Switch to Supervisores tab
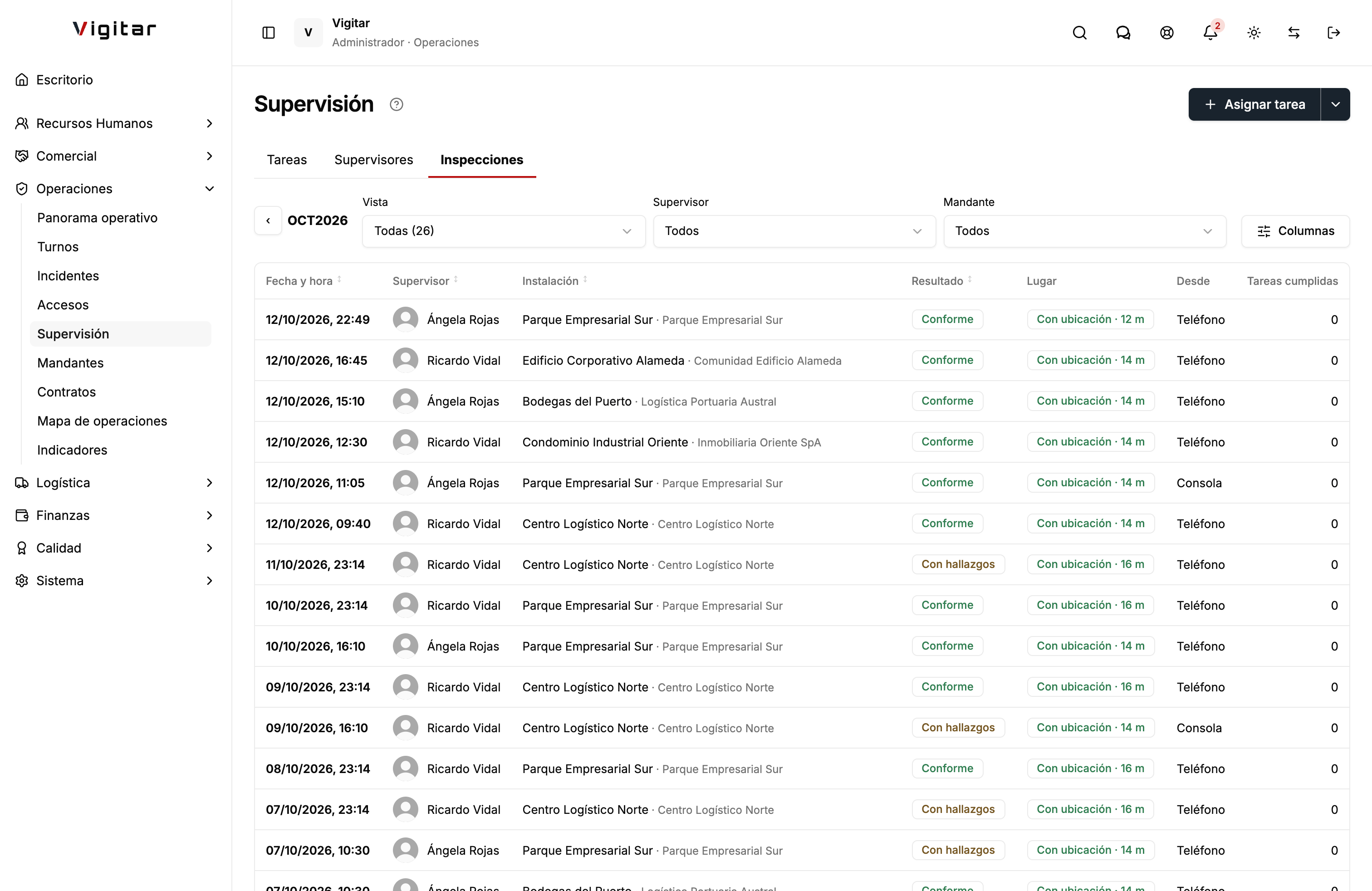The width and height of the screenshot is (1372, 891). click(x=373, y=160)
